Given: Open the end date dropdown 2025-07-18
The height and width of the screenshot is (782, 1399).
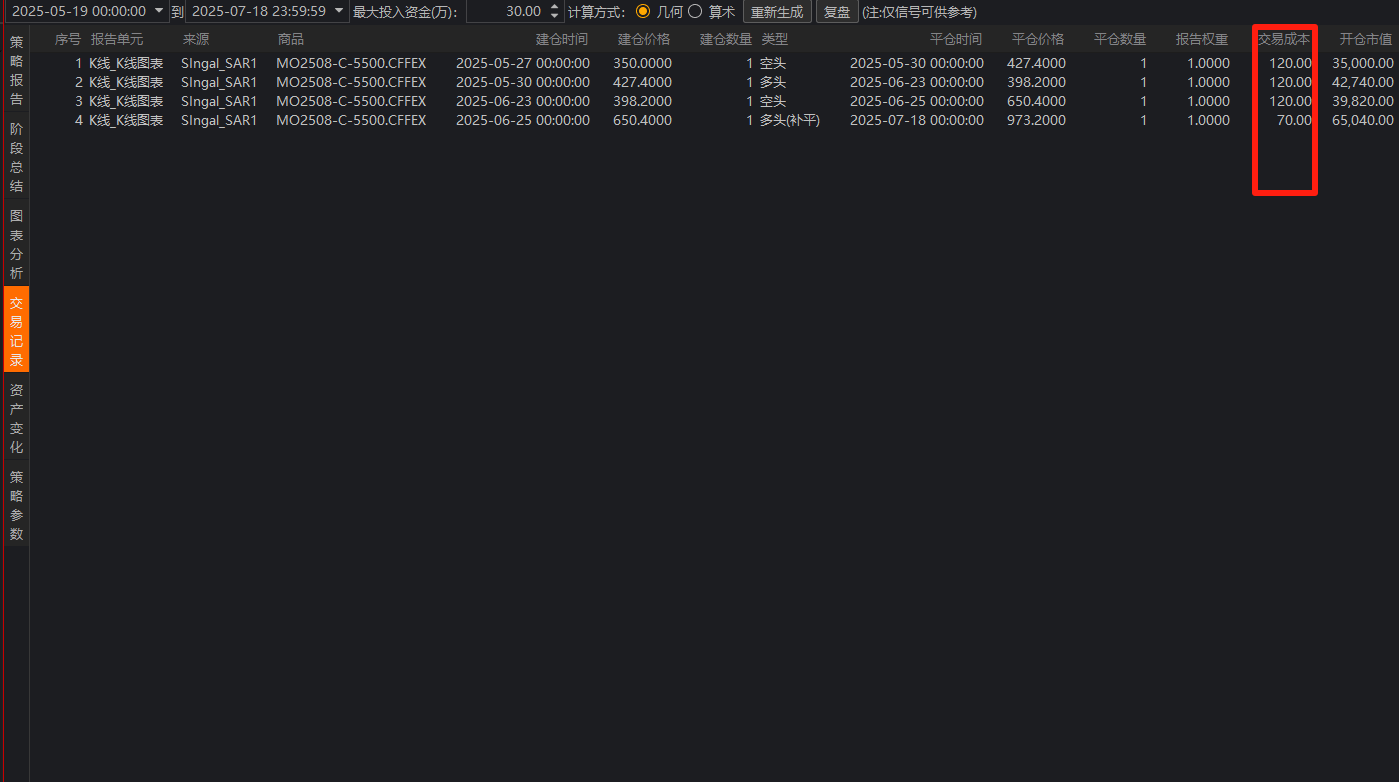Looking at the screenshot, I should [x=339, y=11].
